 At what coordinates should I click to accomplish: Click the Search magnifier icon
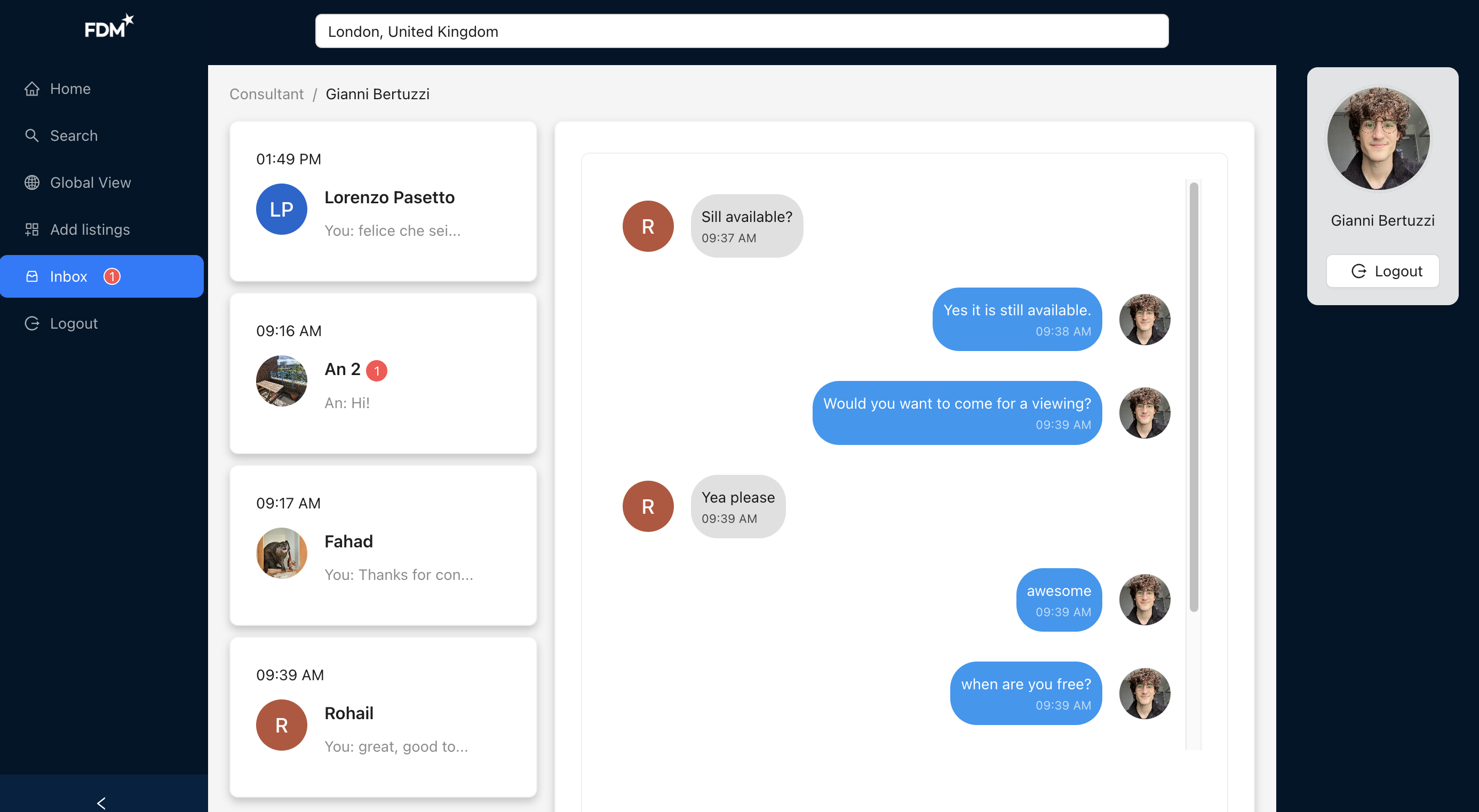pos(32,136)
